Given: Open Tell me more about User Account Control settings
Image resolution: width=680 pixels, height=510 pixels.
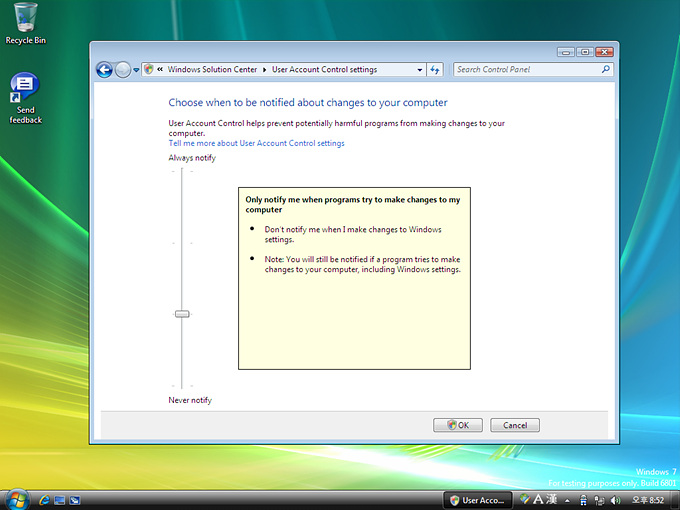Looking at the screenshot, I should (256, 143).
